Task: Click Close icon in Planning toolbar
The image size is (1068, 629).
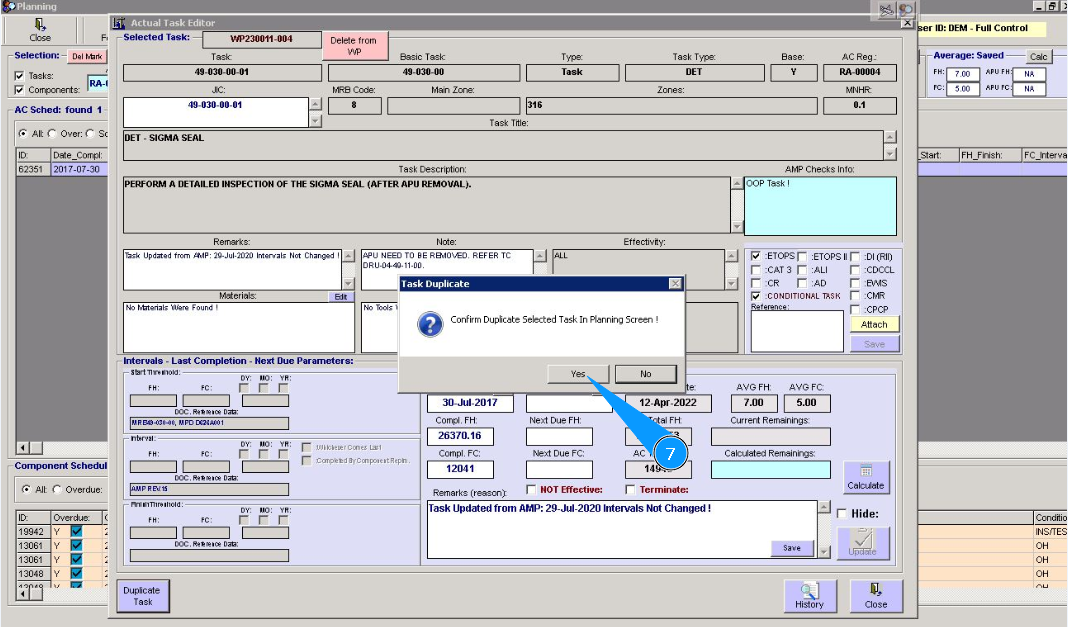Action: click(x=40, y=31)
